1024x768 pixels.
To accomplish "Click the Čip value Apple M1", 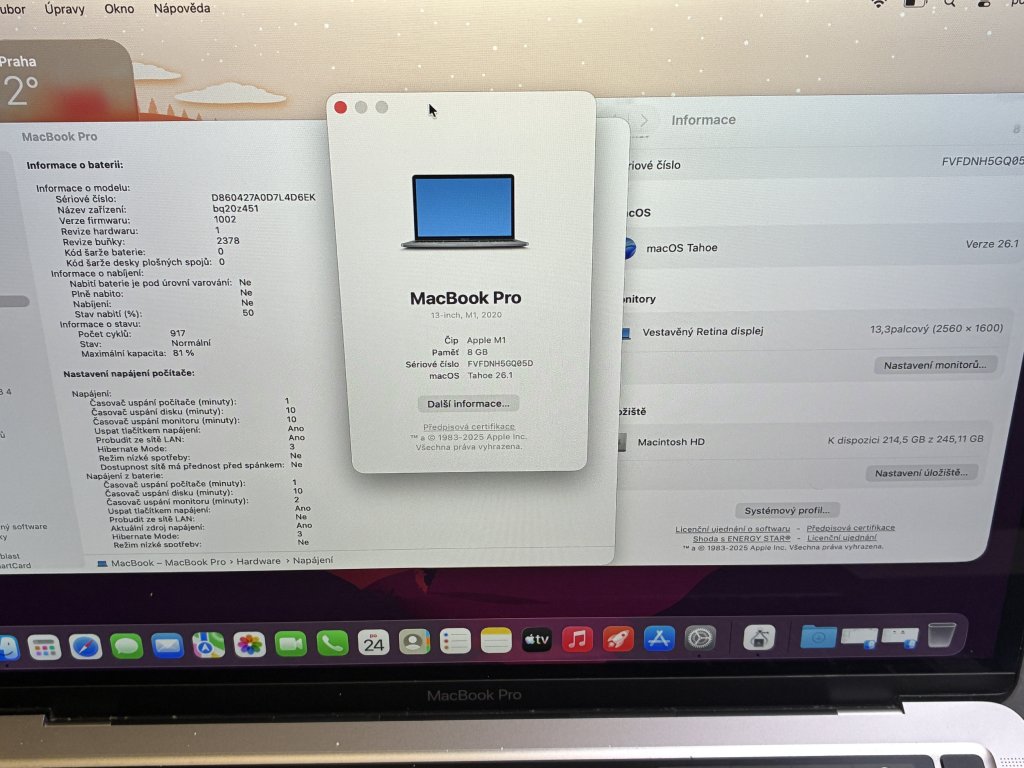I will (486, 340).
